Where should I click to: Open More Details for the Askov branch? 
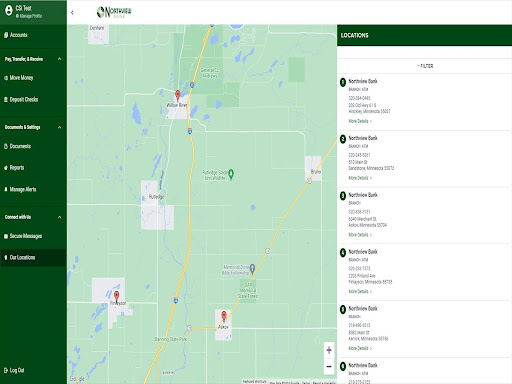point(360,235)
